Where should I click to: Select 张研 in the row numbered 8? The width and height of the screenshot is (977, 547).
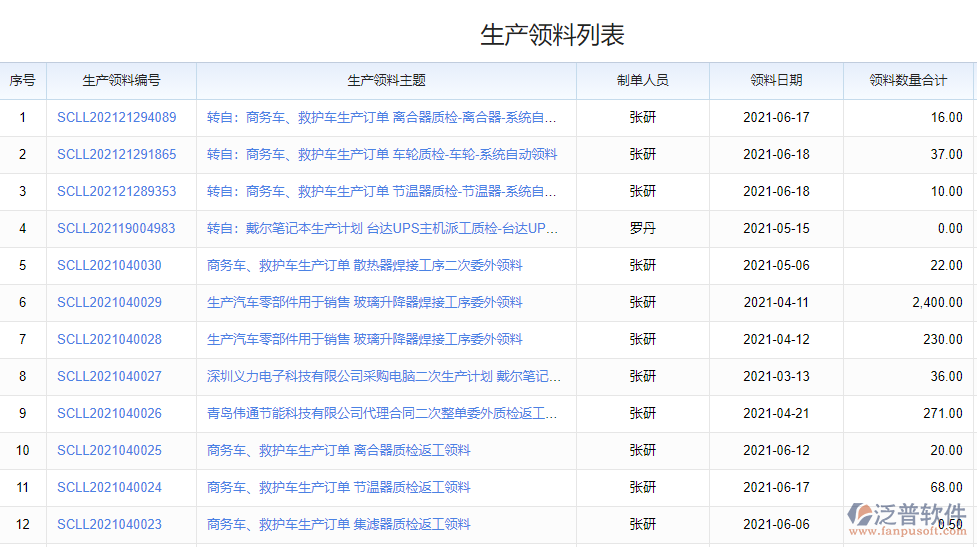(642, 376)
